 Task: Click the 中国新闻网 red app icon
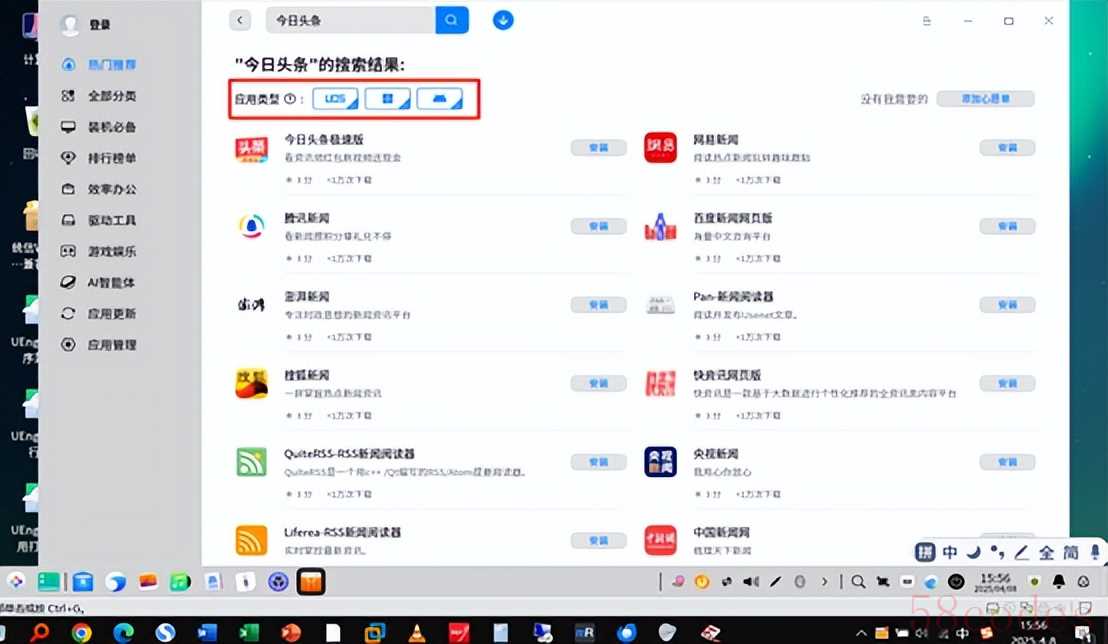click(x=660, y=540)
